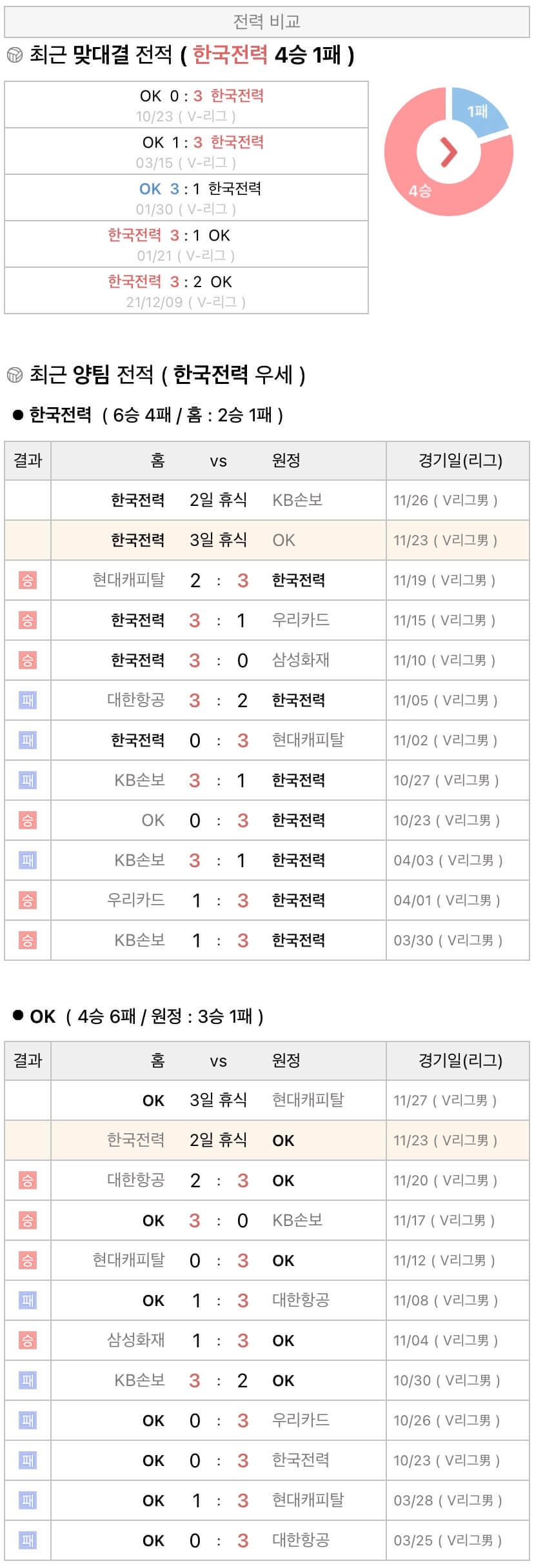Click the volleyball icon beside 최근 양팀 전적
The width and height of the screenshot is (534, 1568).
tap(14, 374)
